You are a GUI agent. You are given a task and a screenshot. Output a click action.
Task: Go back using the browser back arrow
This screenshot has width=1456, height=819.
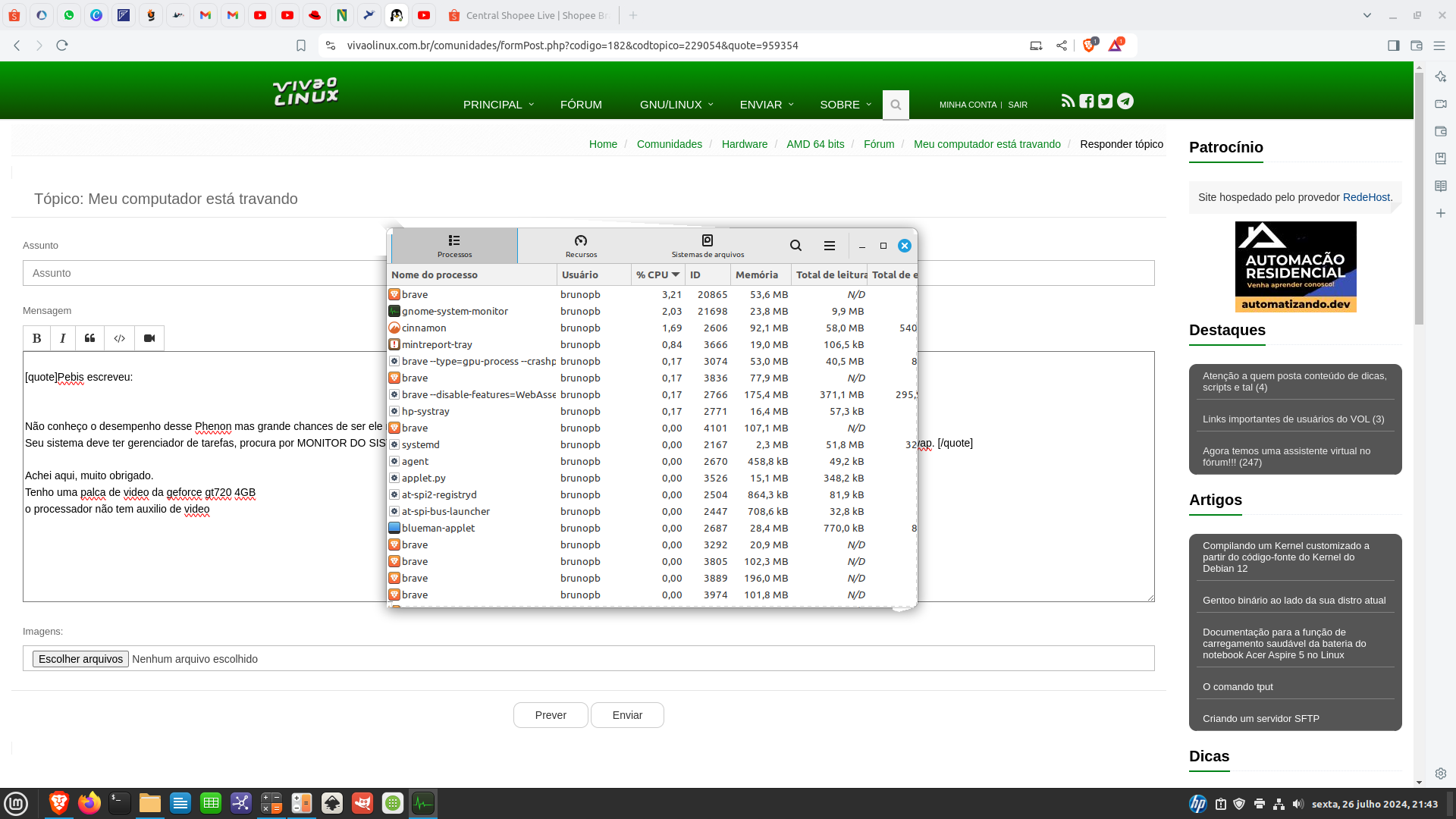(17, 45)
